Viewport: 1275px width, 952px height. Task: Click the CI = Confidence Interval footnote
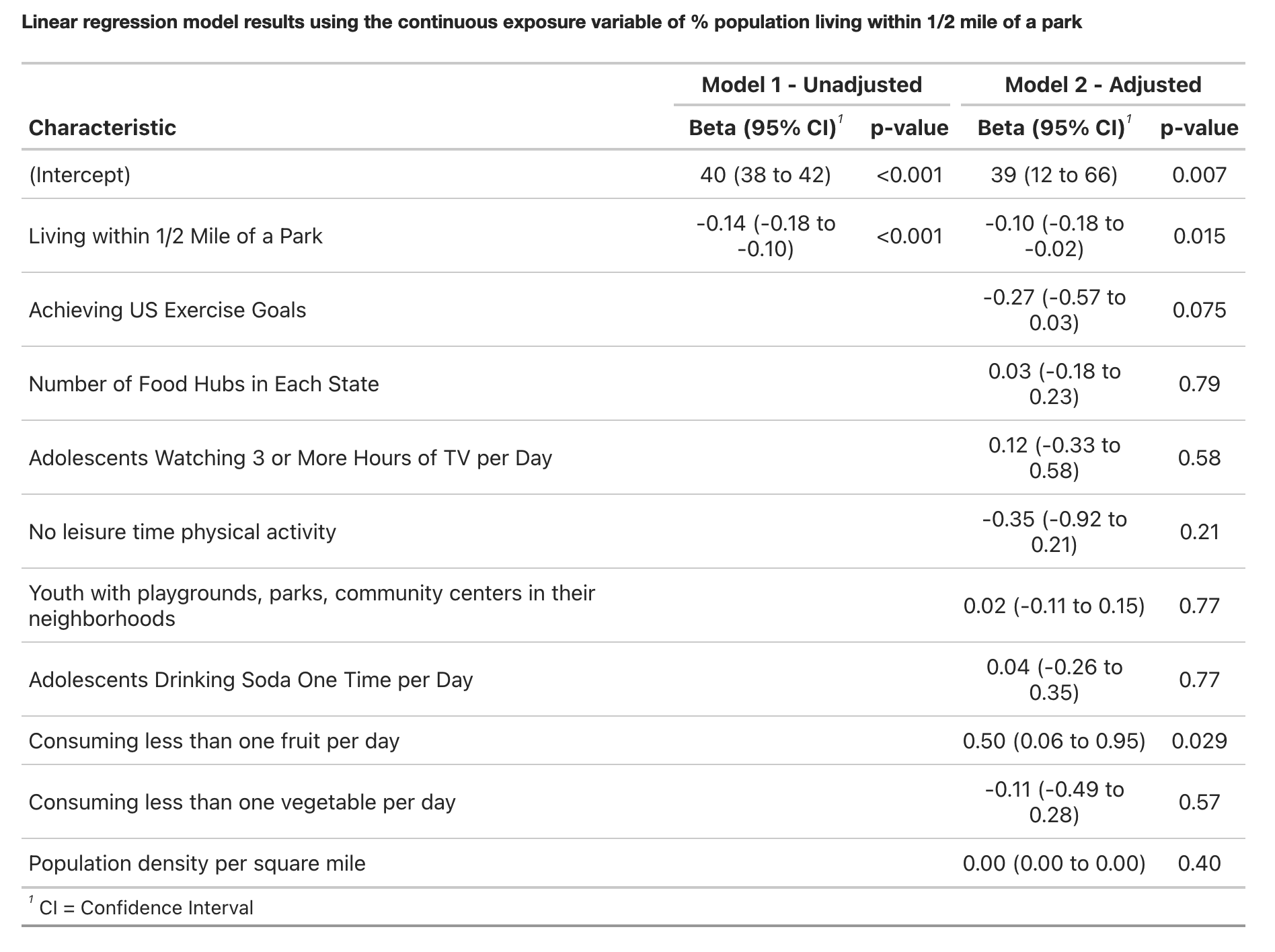pyautogui.click(x=146, y=908)
